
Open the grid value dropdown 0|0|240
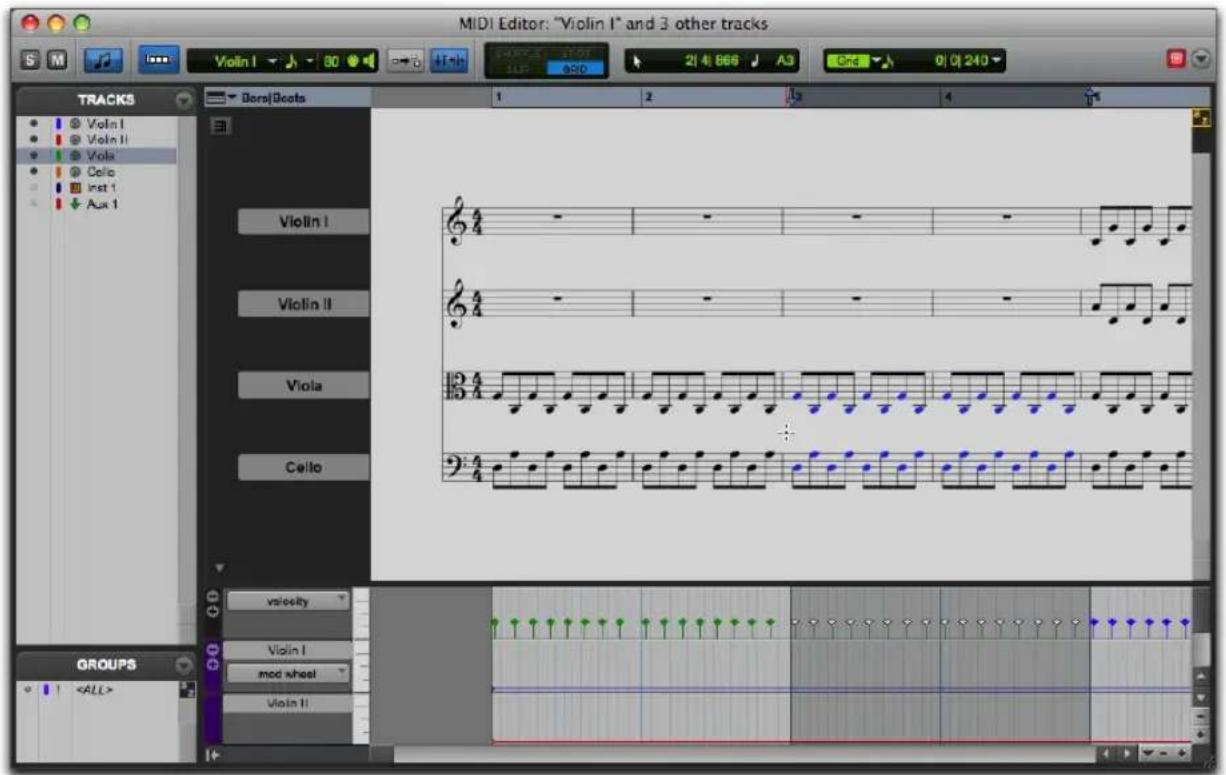click(x=969, y=62)
